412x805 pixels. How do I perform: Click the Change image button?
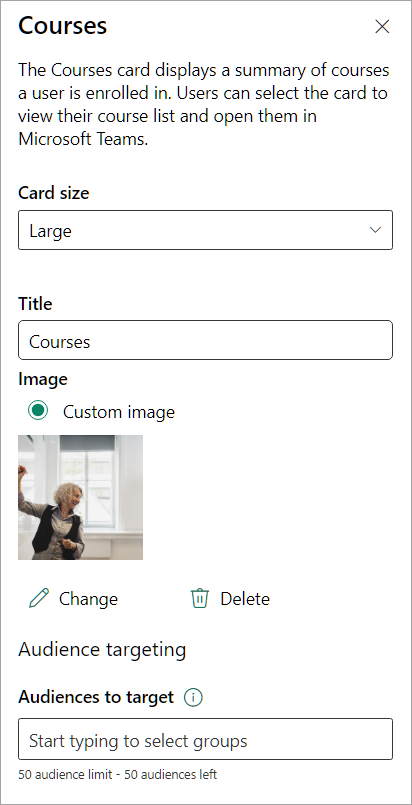[x=73, y=599]
